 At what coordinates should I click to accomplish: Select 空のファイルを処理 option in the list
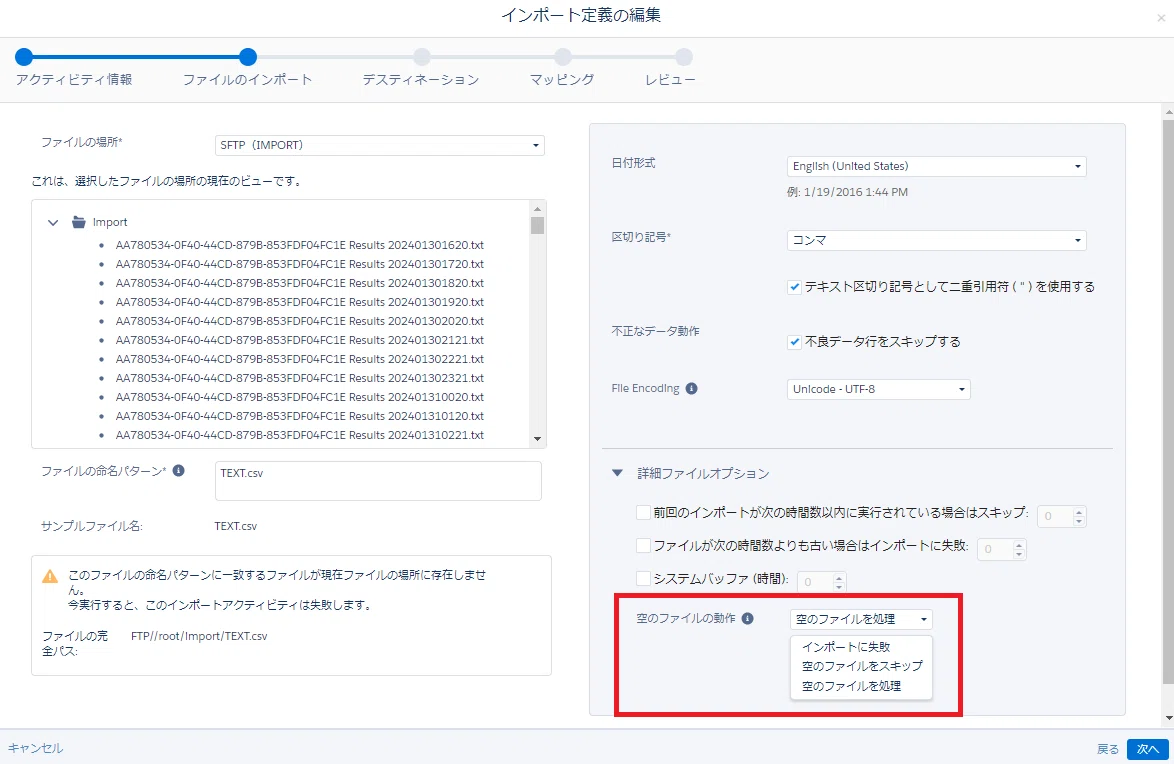pyautogui.click(x=851, y=686)
